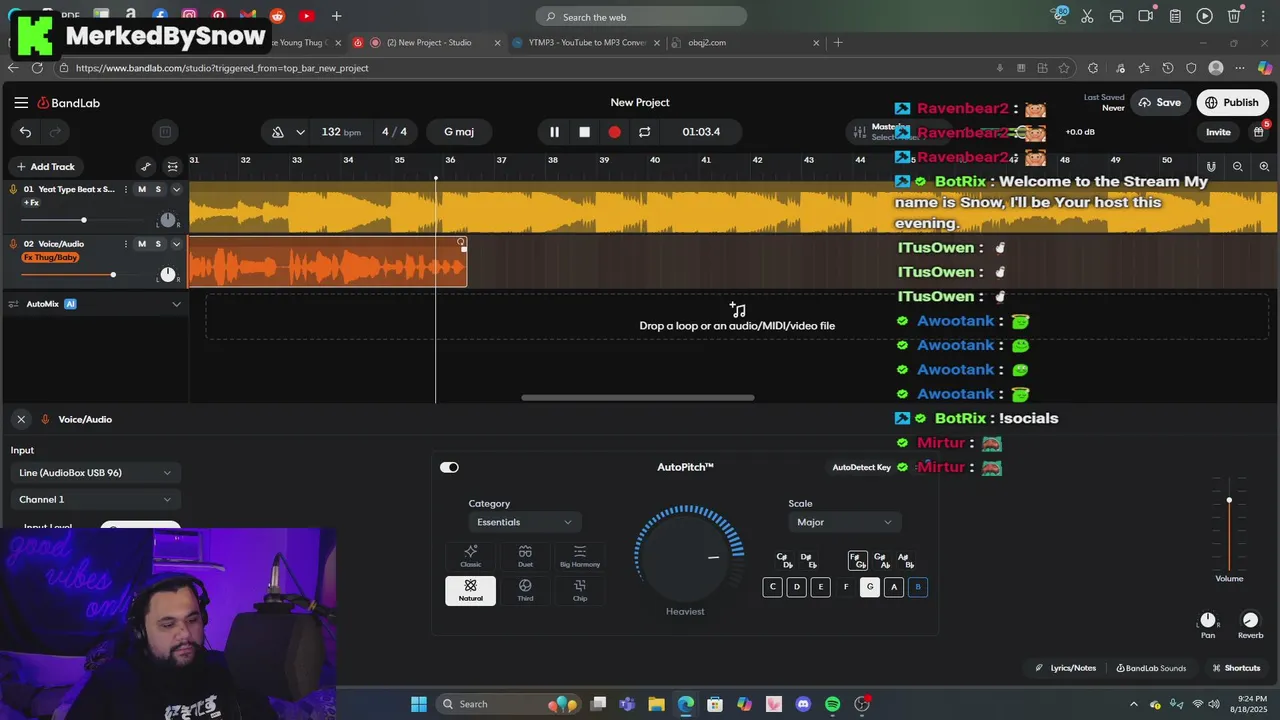Image resolution: width=1280 pixels, height=720 pixels.
Task: Open the Scale Major dropdown
Action: click(x=844, y=522)
